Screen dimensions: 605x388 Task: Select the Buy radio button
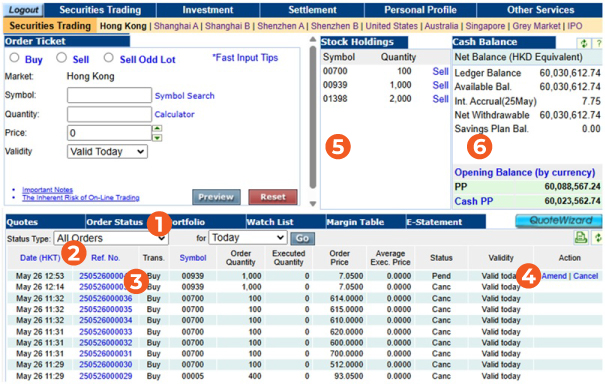point(14,58)
